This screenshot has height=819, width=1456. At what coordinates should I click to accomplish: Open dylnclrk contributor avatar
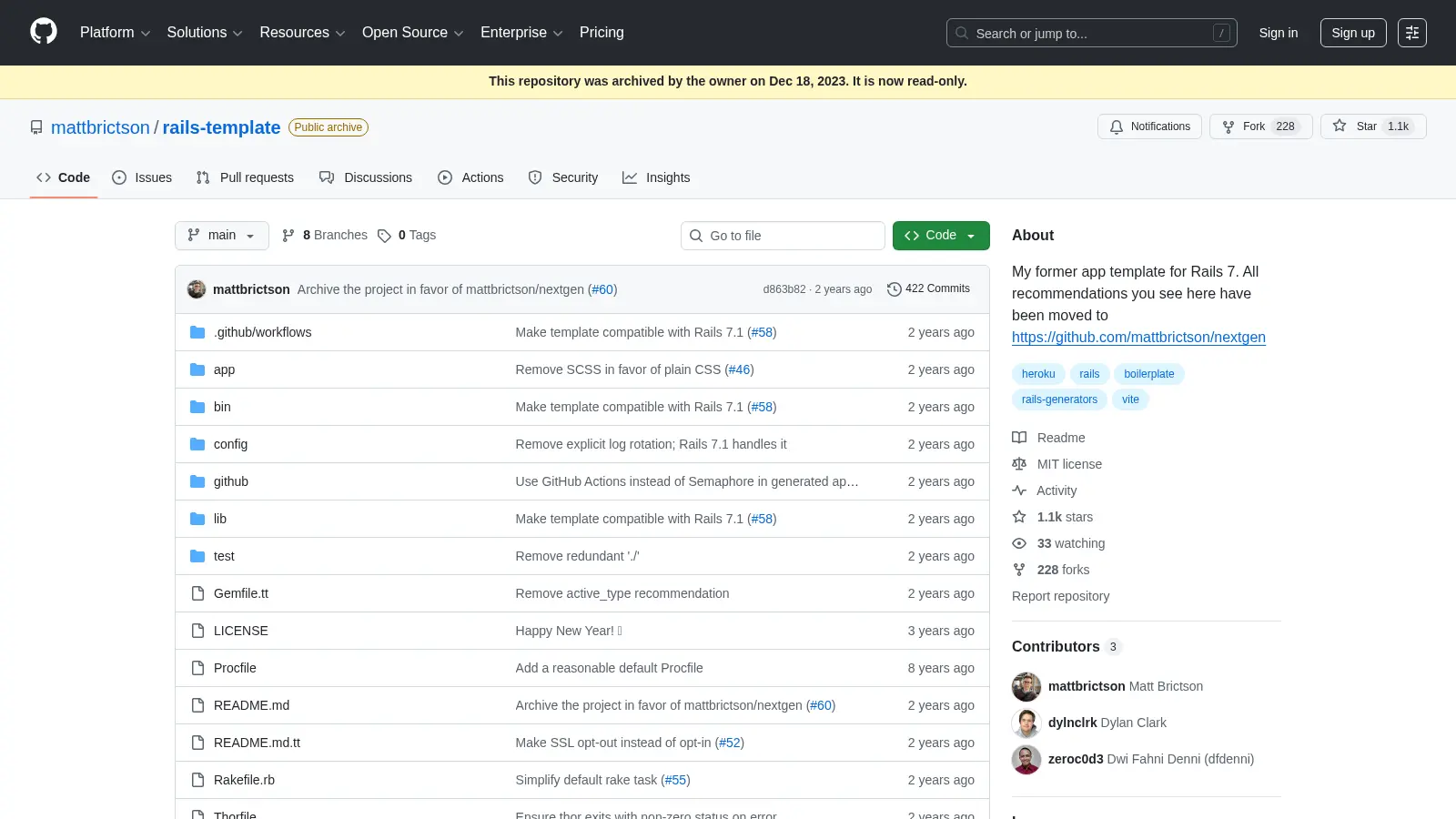[x=1026, y=723]
